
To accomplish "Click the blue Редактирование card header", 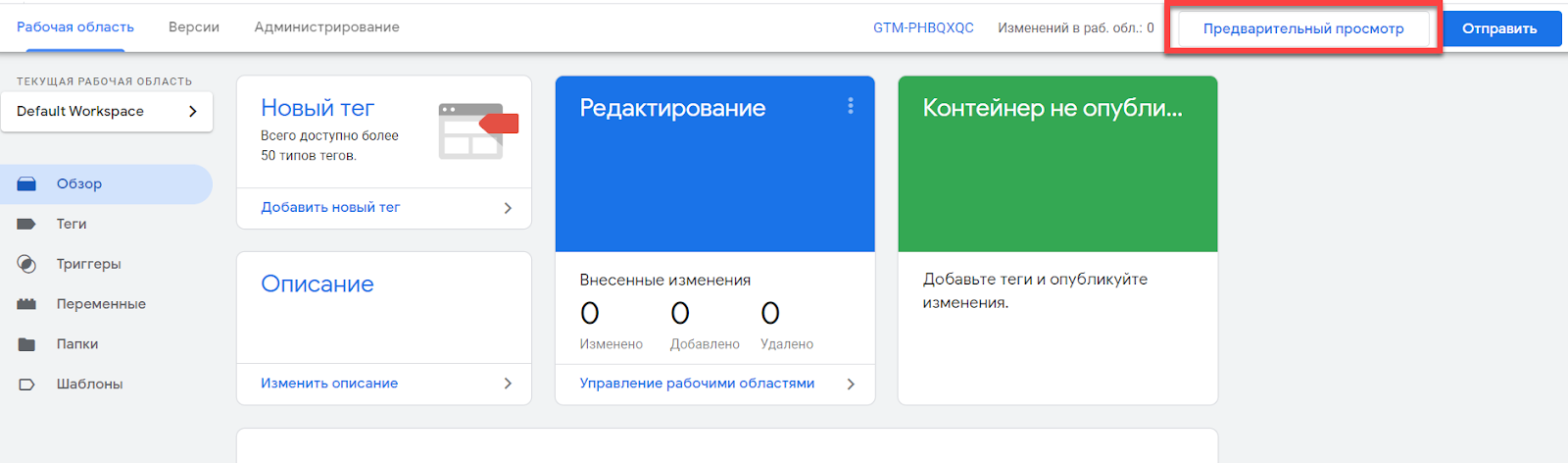I will (715, 164).
